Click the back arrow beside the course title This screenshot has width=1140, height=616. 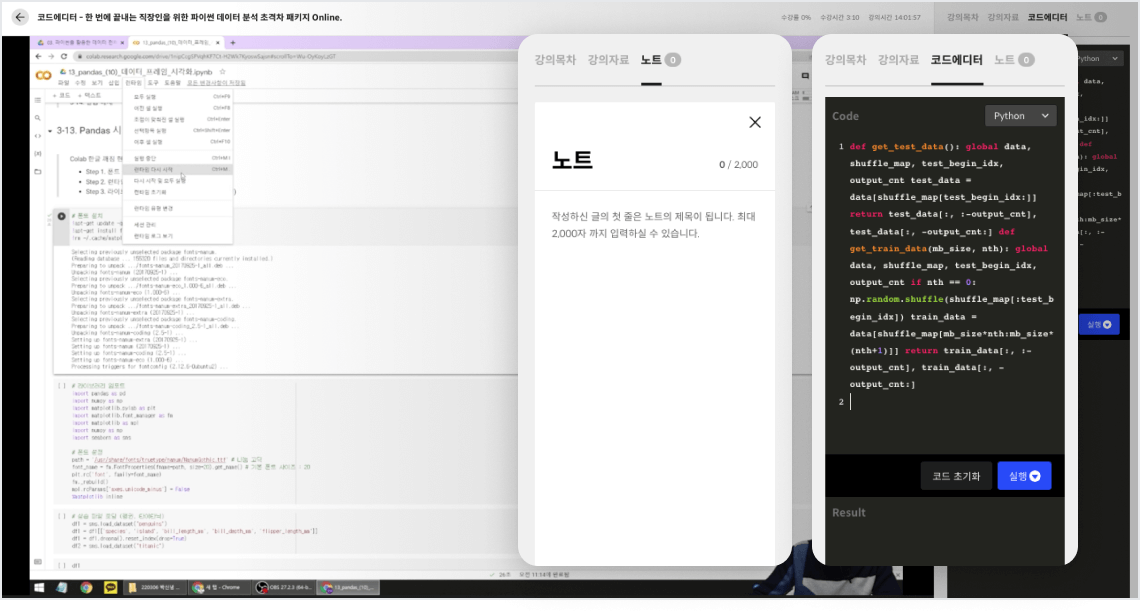pos(20,17)
